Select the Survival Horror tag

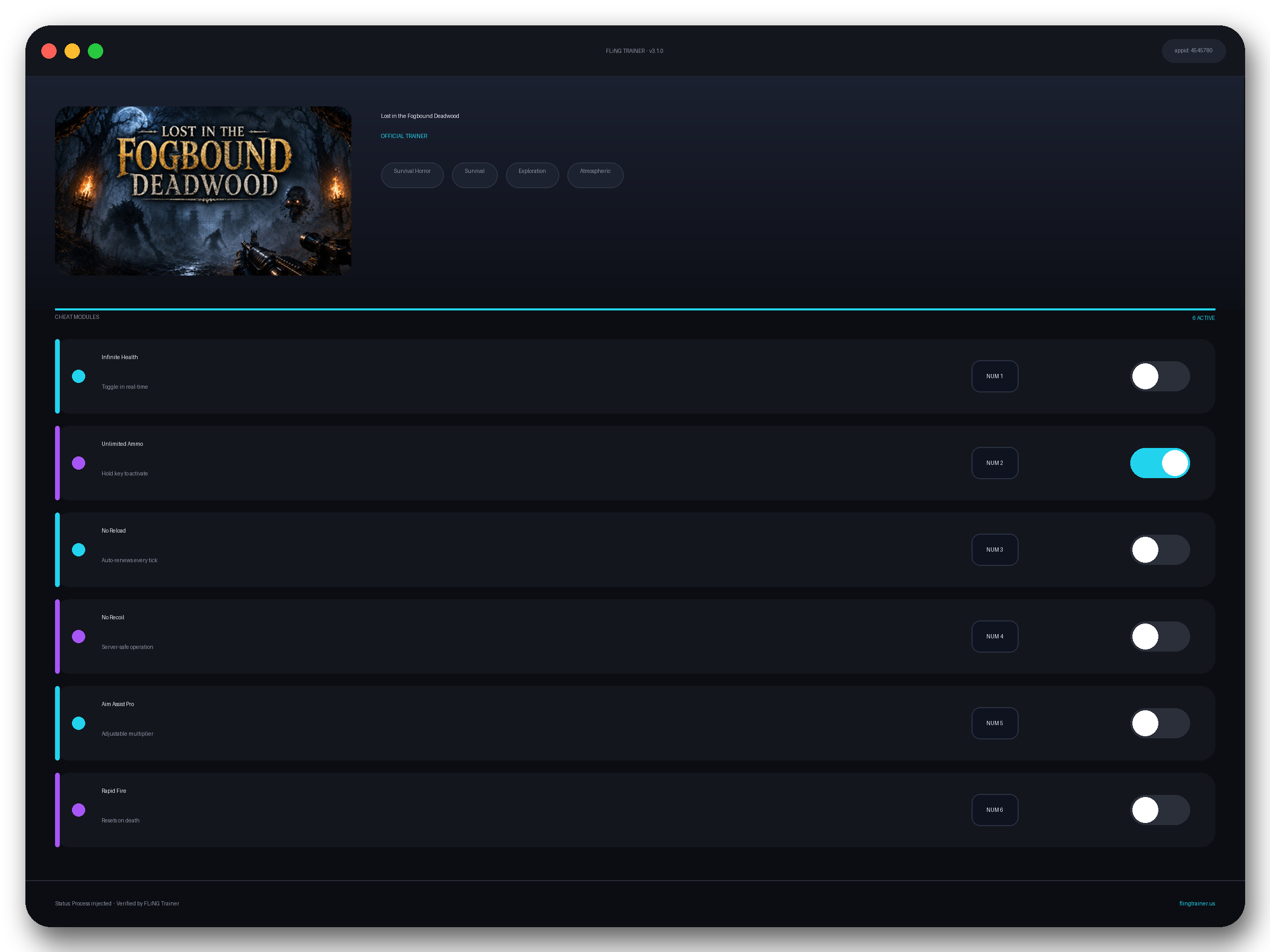(x=412, y=175)
